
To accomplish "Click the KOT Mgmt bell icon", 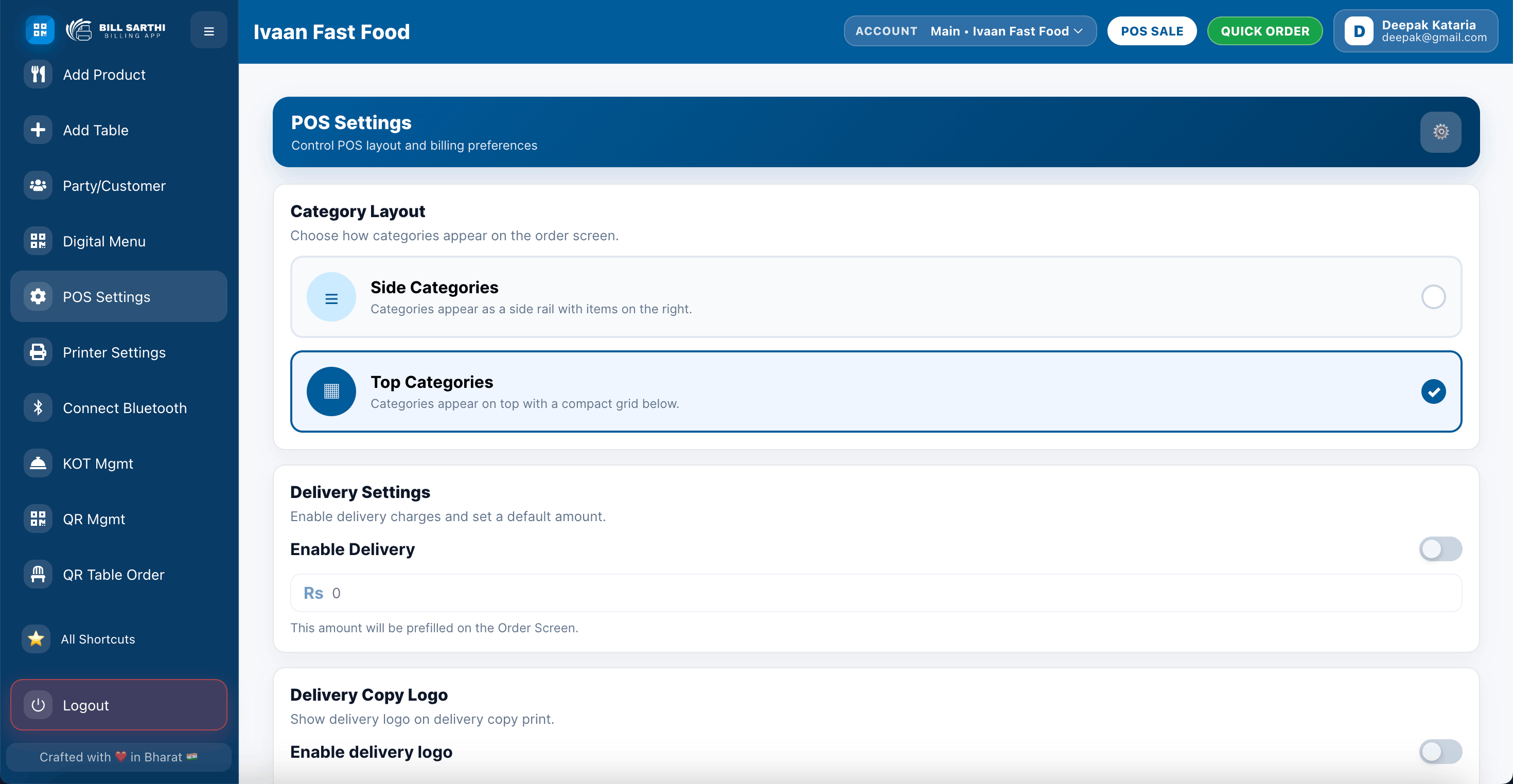I will tap(38, 464).
